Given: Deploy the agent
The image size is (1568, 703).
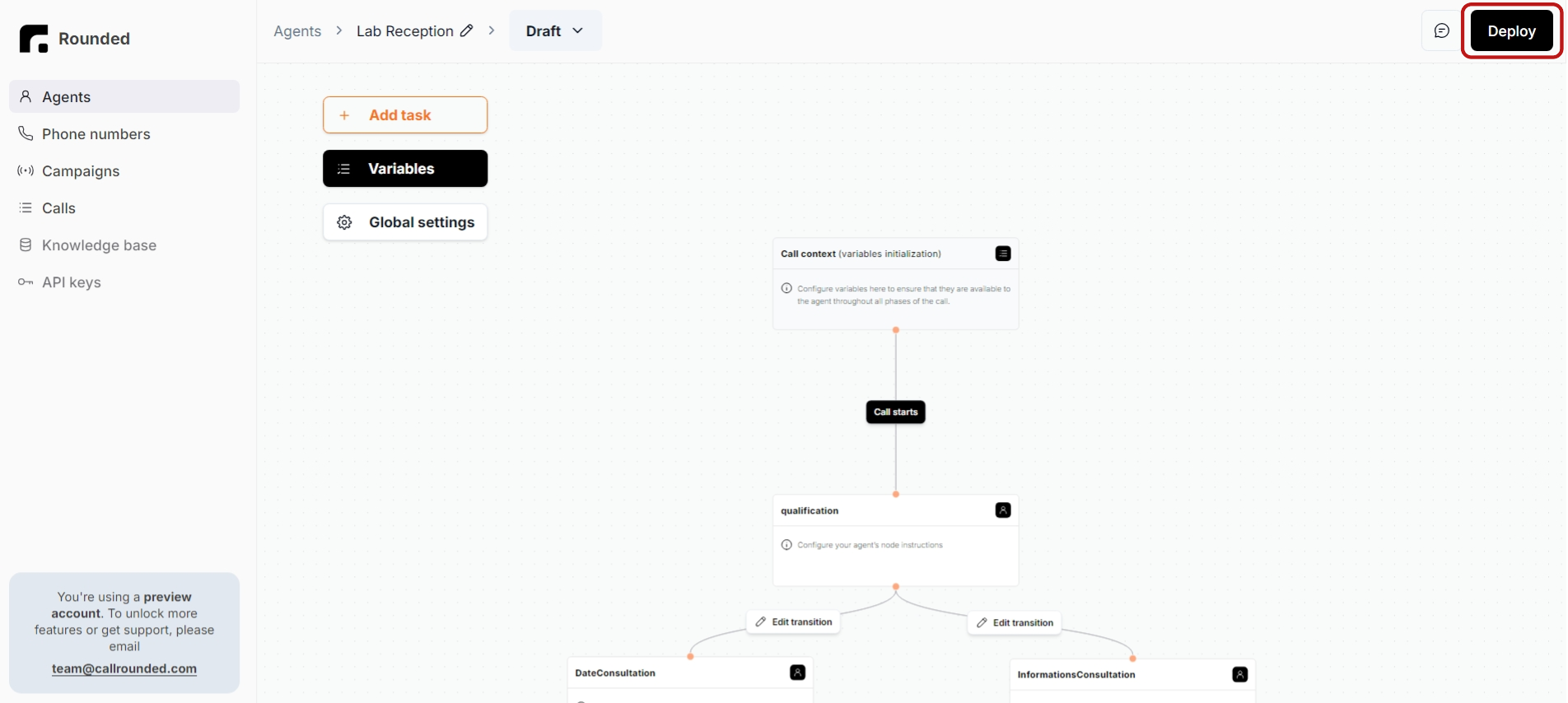Looking at the screenshot, I should coord(1511,30).
